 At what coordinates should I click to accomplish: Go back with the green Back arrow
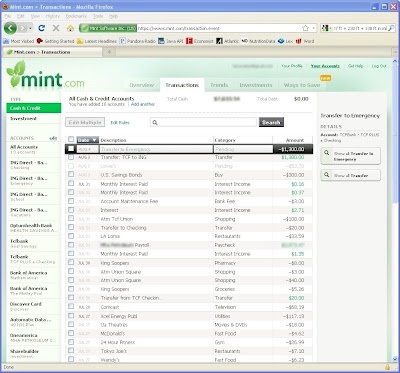tap(10, 28)
